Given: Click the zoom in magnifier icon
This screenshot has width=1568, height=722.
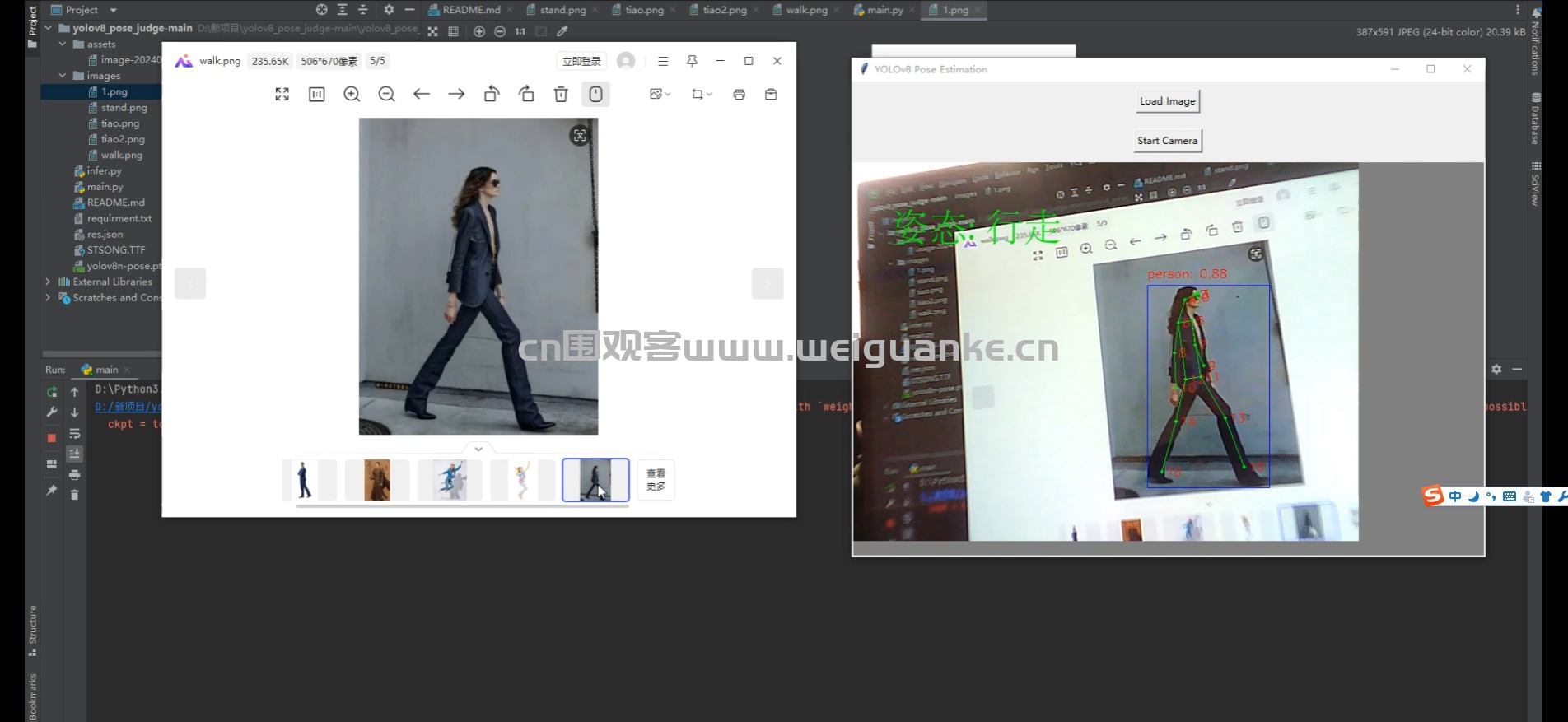Looking at the screenshot, I should (x=352, y=95).
